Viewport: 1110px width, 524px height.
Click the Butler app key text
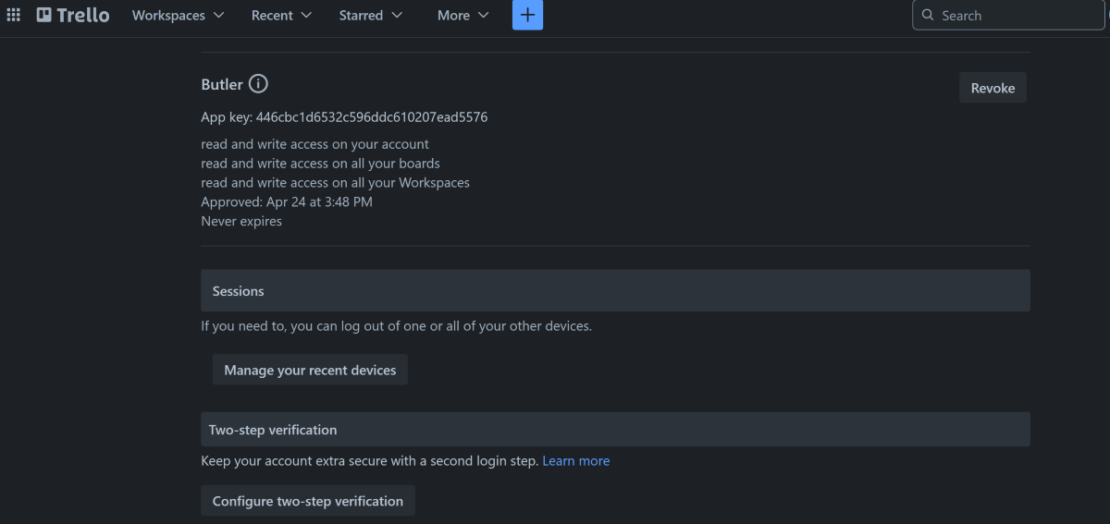[344, 117]
